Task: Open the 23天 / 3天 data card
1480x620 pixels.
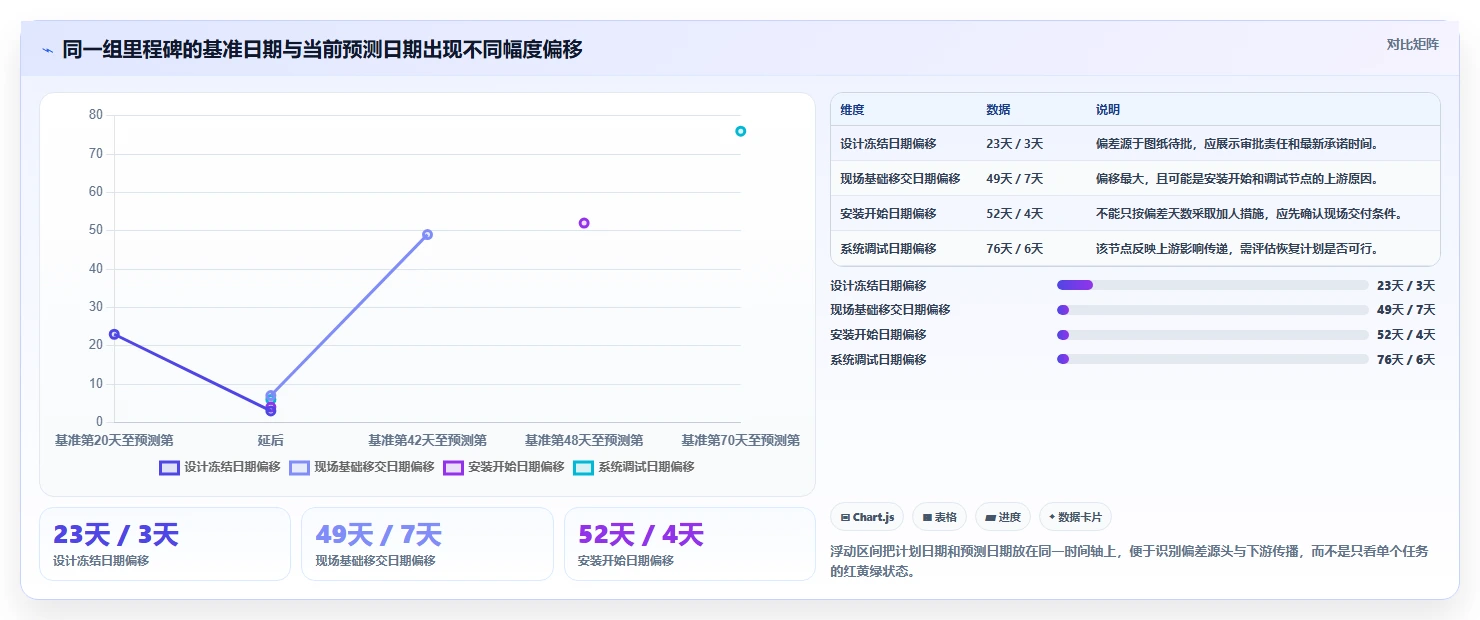Action: pos(165,544)
